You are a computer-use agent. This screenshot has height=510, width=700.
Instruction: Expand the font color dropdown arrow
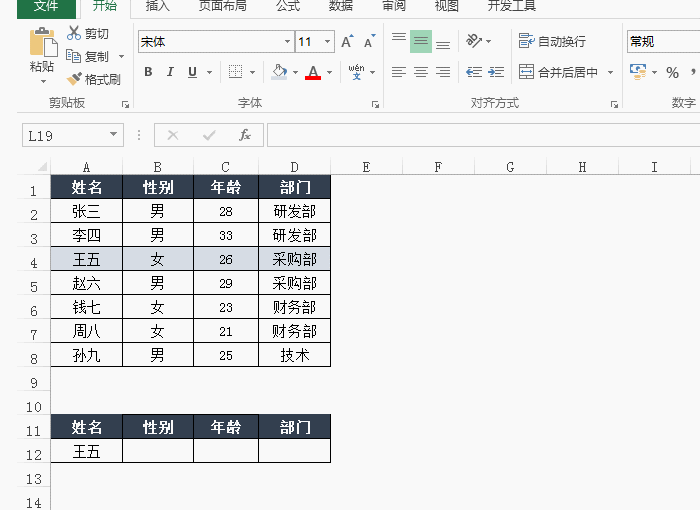coord(329,72)
